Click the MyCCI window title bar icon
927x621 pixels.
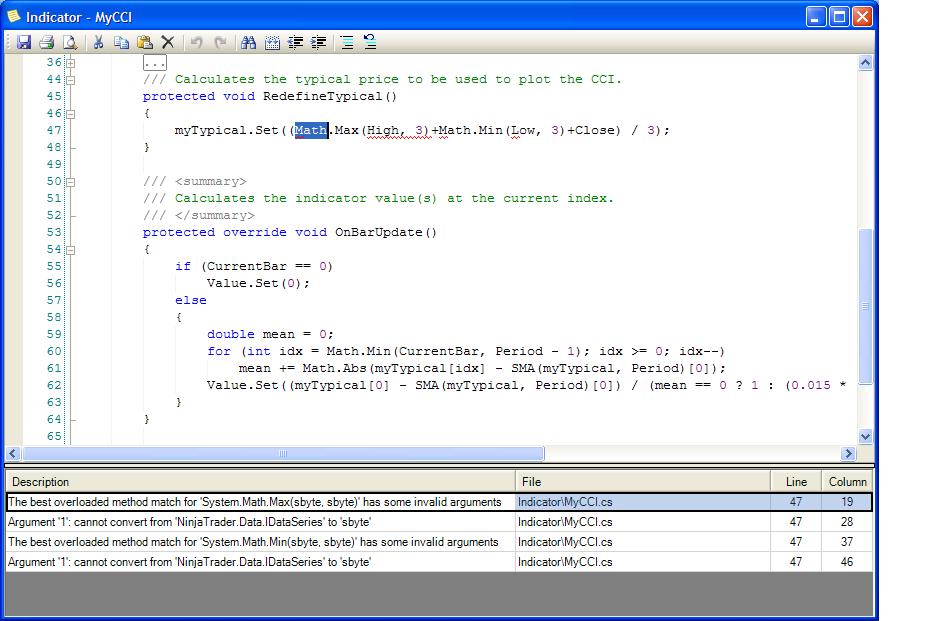coord(13,17)
